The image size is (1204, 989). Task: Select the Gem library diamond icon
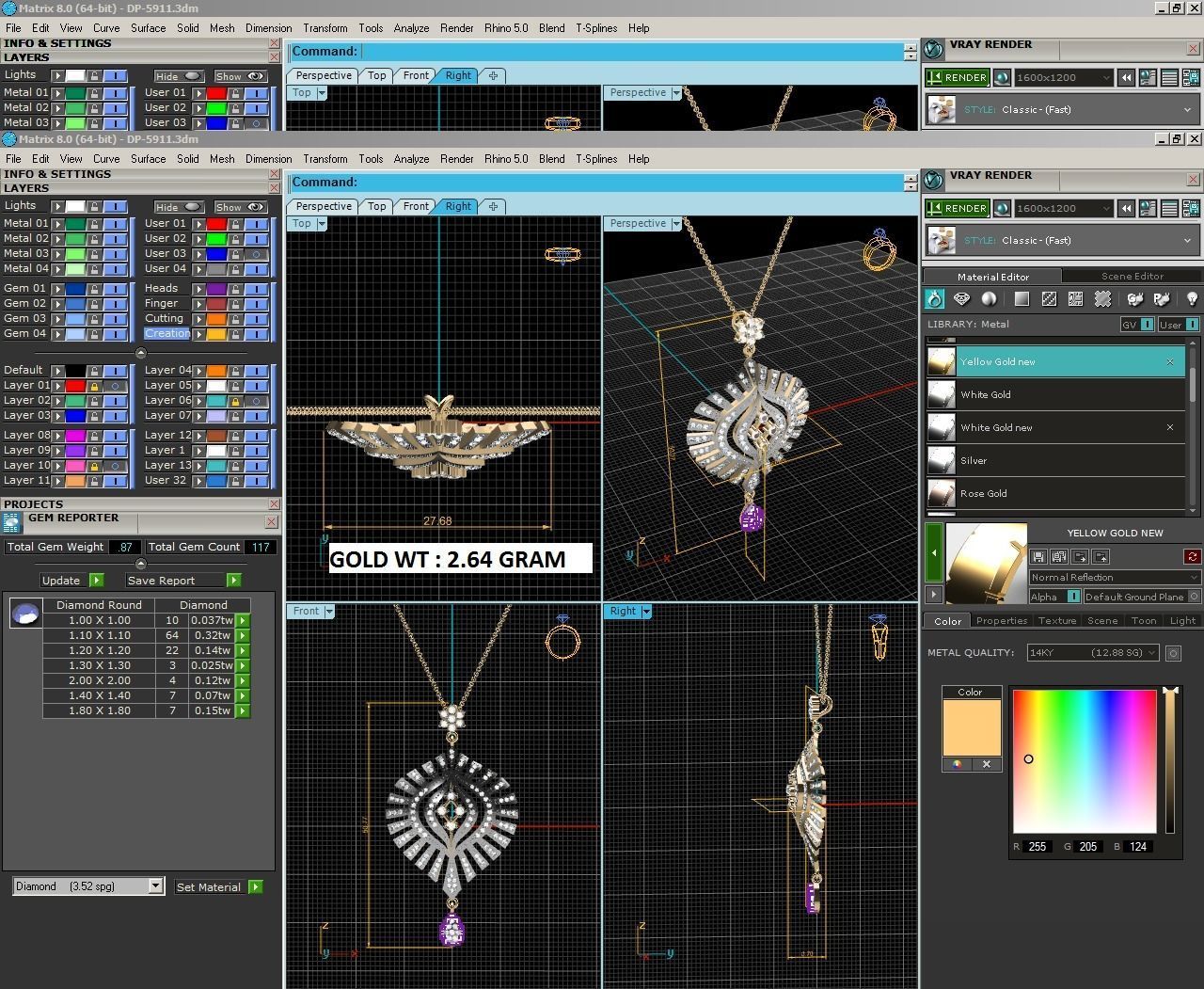coord(961,299)
